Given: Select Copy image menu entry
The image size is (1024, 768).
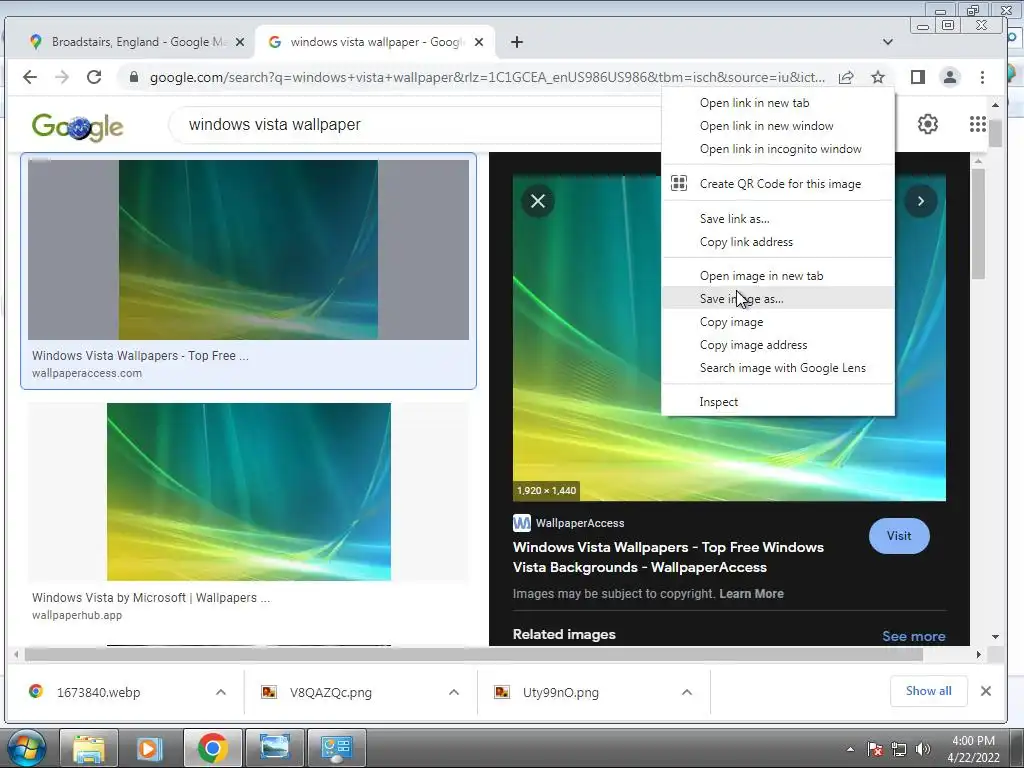Looking at the screenshot, I should [778, 321].
